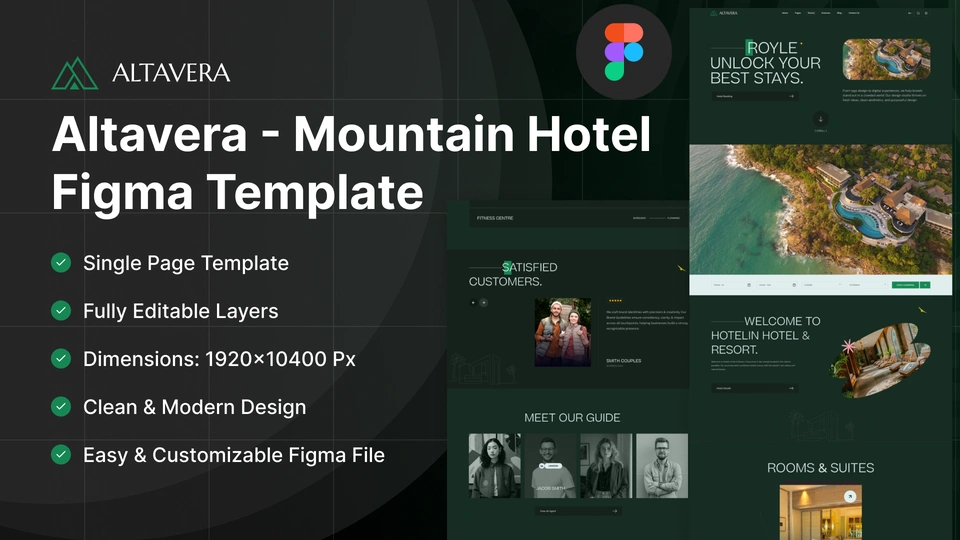960x540 pixels.
Task: Click the search icon in mockup navbar
Action: pos(918,13)
